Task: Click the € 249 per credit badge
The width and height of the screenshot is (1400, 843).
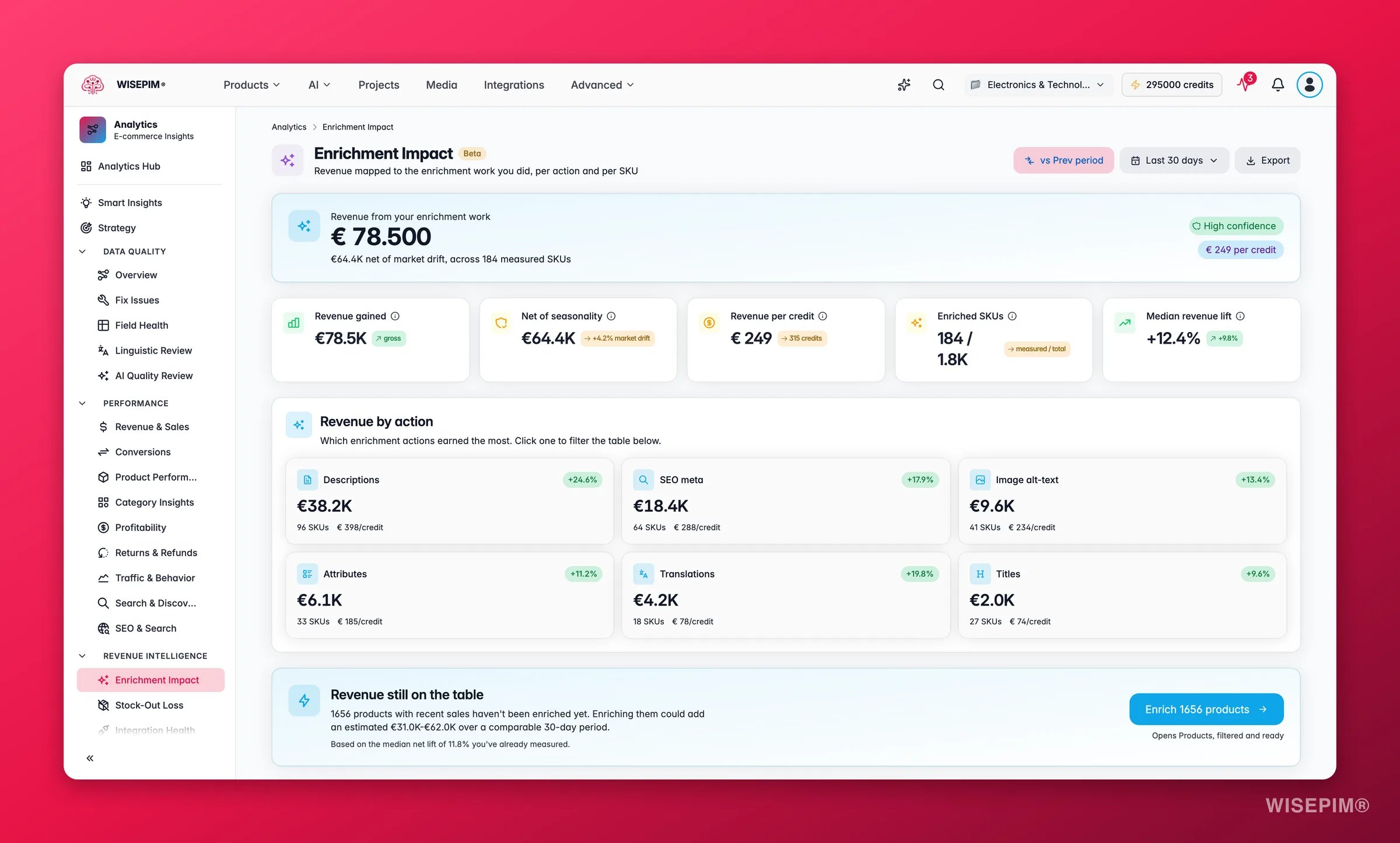Action: pyautogui.click(x=1240, y=250)
